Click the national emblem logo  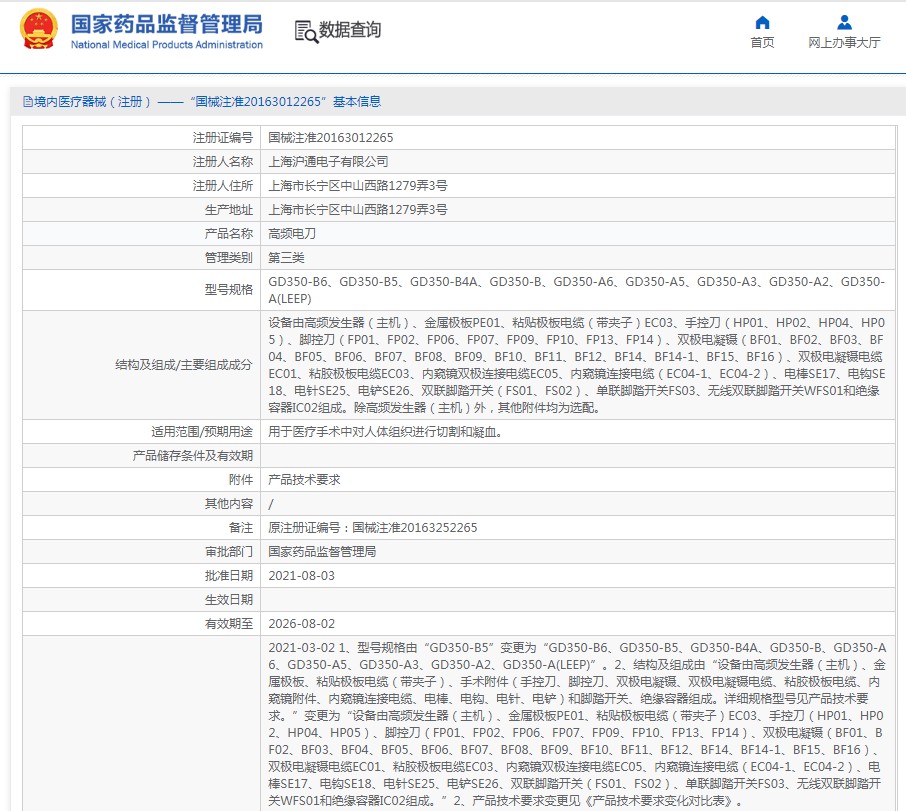pos(39,29)
